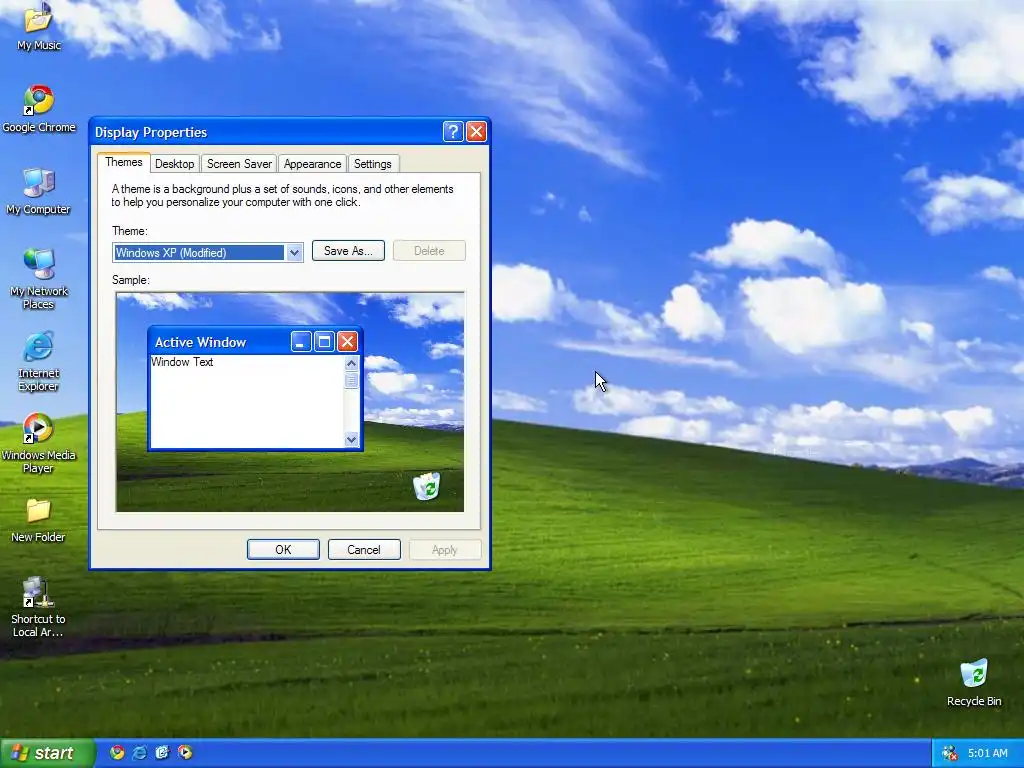Open the Settings tab
This screenshot has width=1024, height=768.
[x=372, y=164]
